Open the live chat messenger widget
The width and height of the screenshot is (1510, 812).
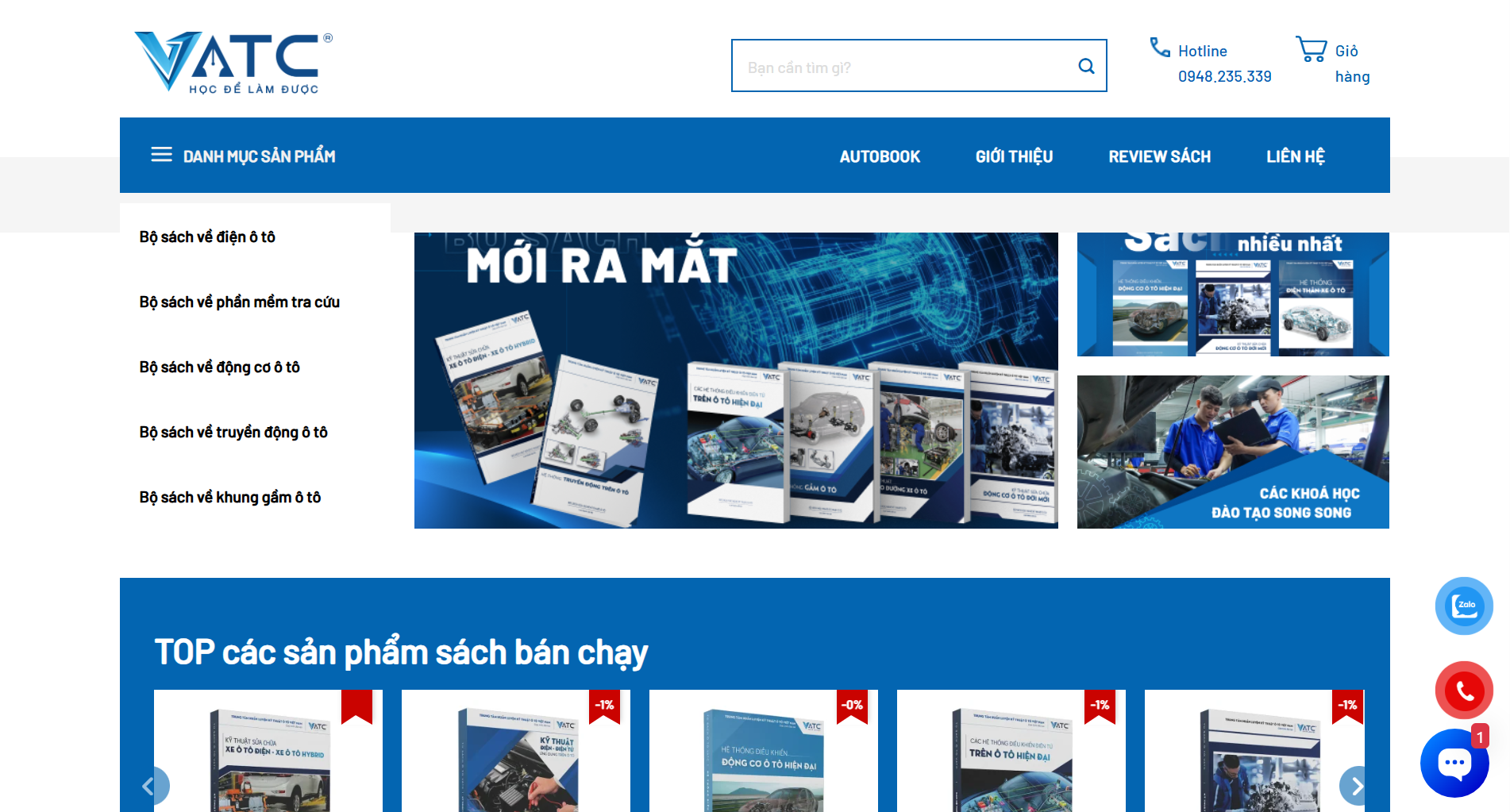(x=1454, y=763)
